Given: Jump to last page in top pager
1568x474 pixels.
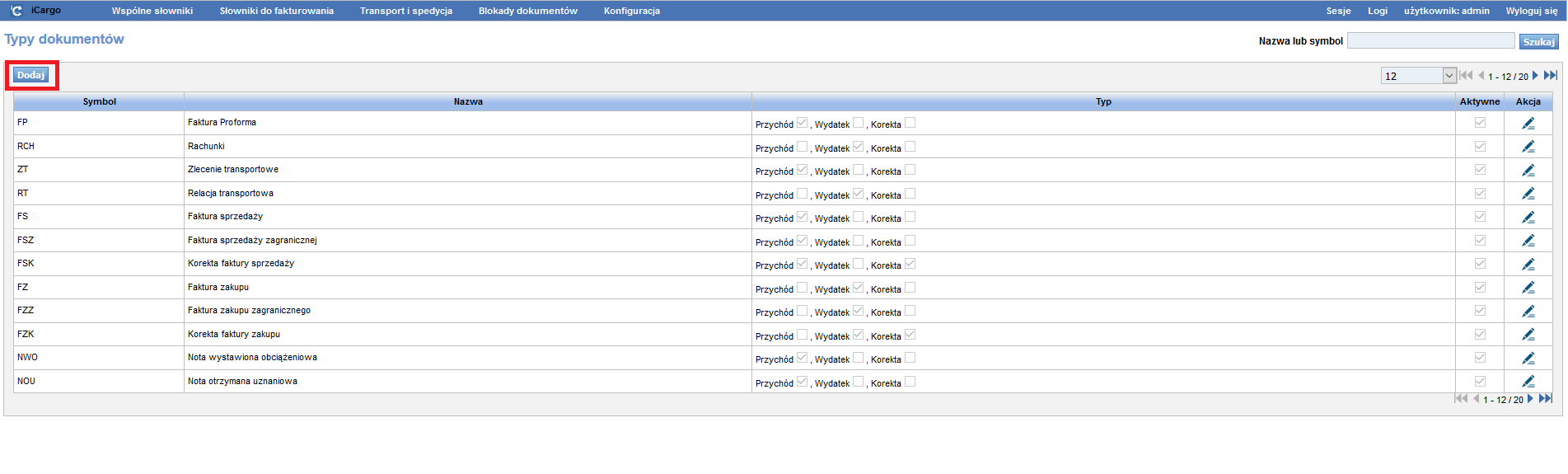Looking at the screenshot, I should (1550, 76).
